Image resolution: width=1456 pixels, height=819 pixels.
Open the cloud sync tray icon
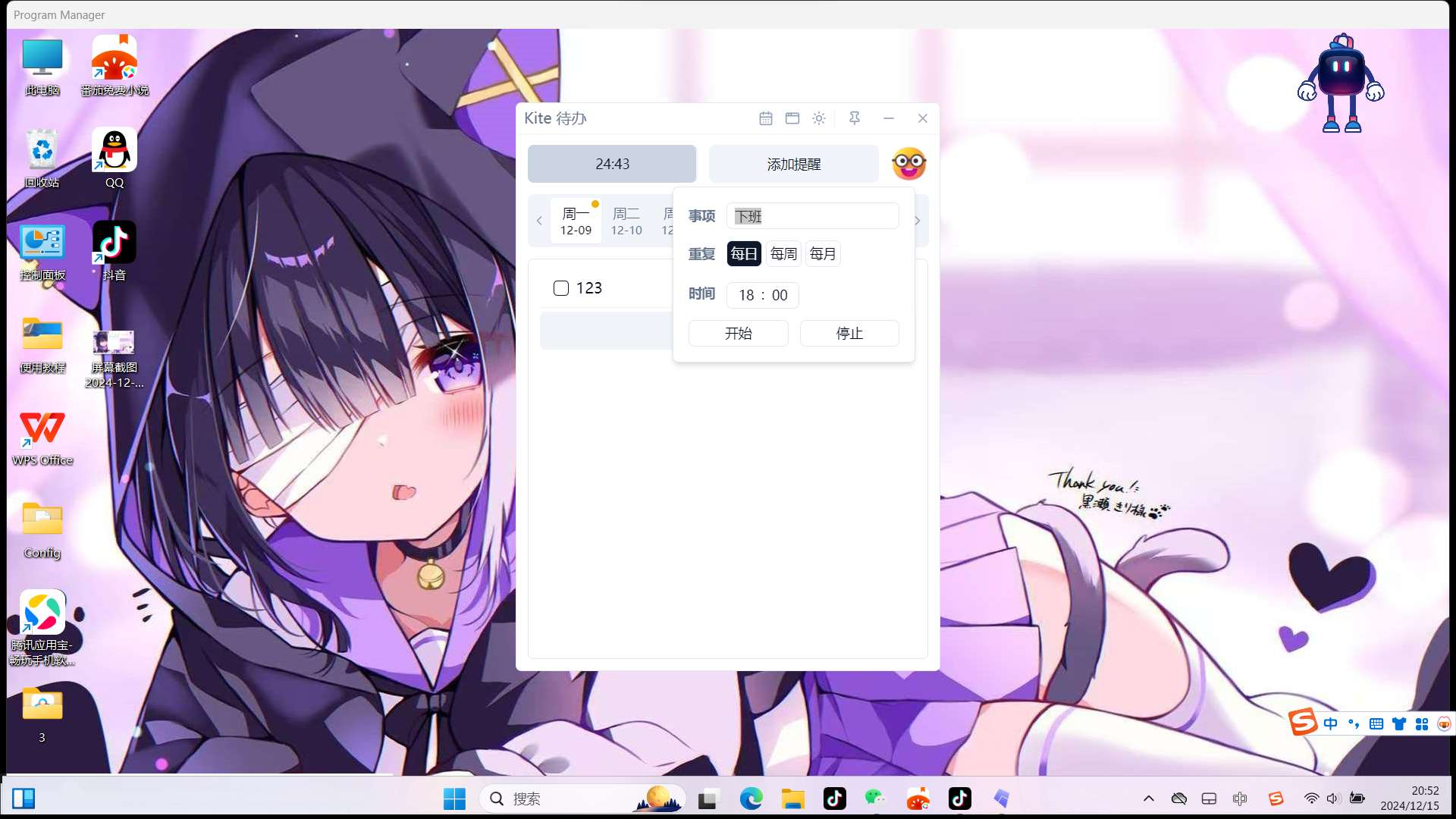click(1179, 799)
